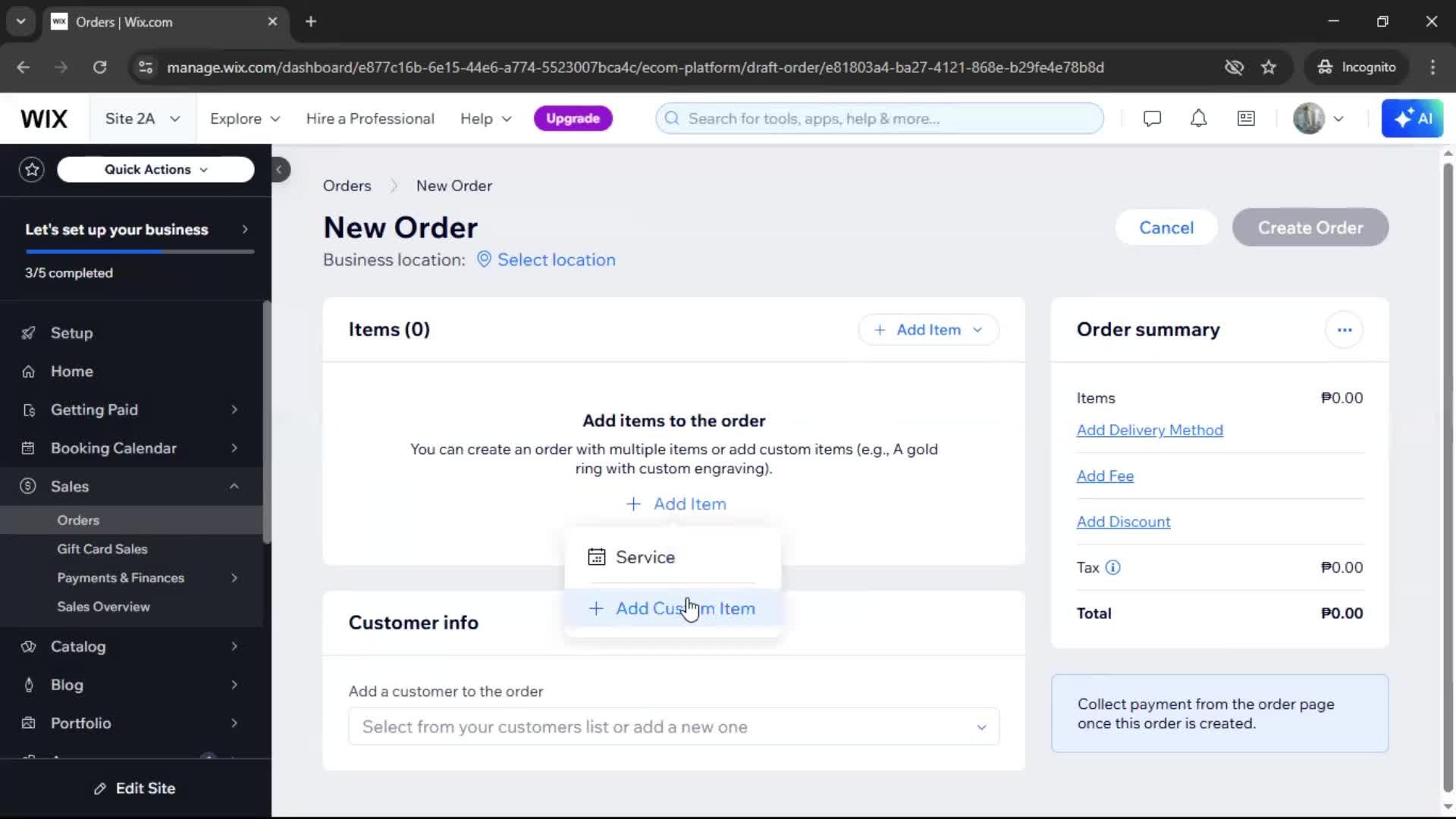1456x819 pixels.
Task: Expand the Getting Paid submenu chevron
Action: click(234, 410)
